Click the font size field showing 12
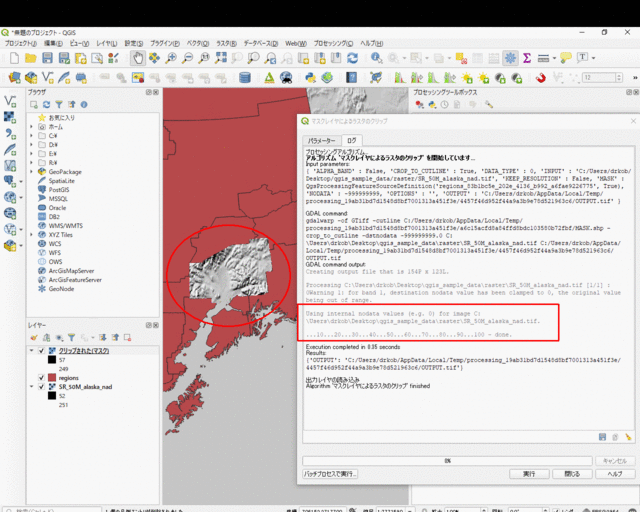The width and height of the screenshot is (640, 512). click(599, 77)
